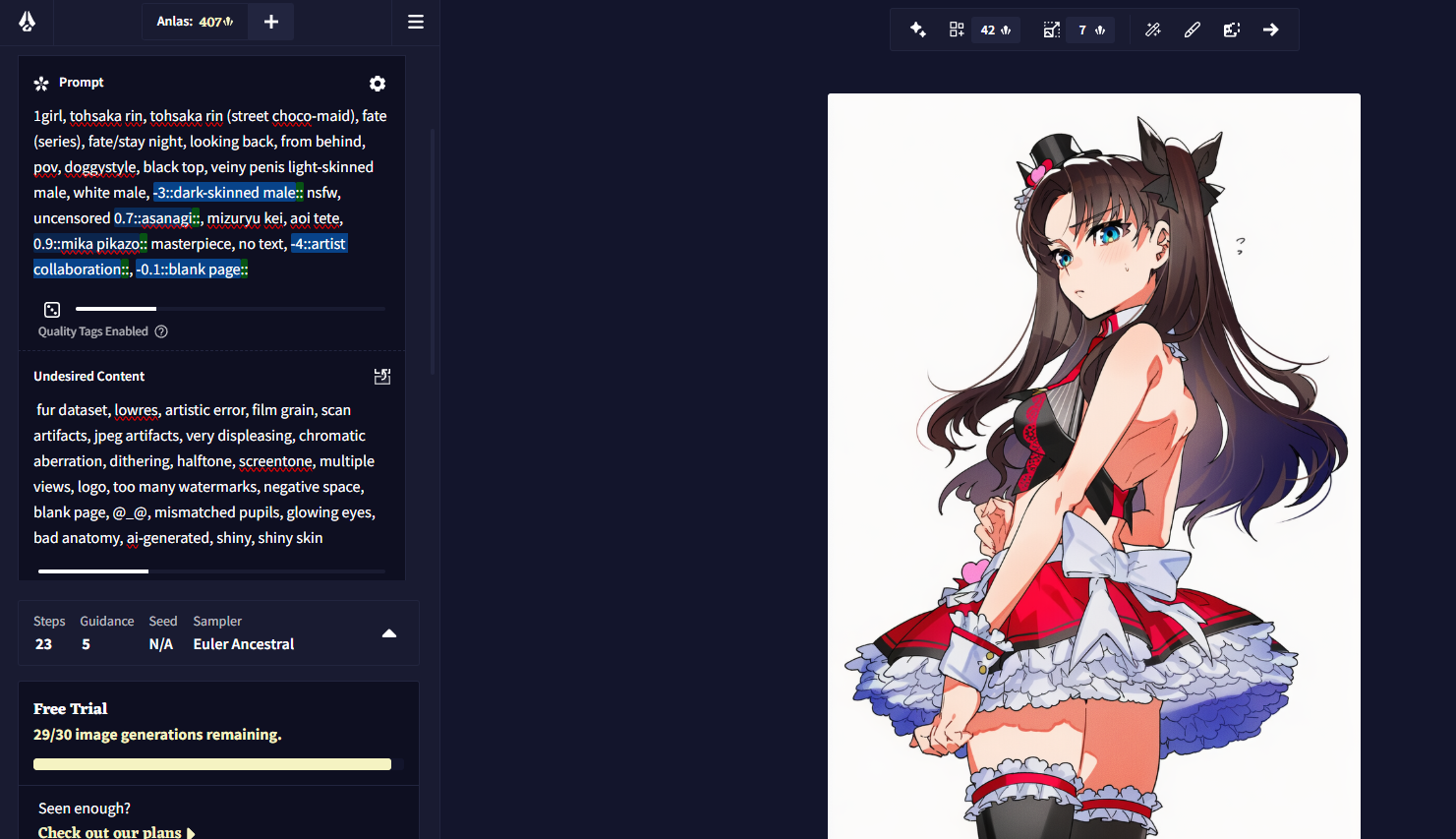
Task: Generate variations with sparkle icon
Action: pos(918,30)
